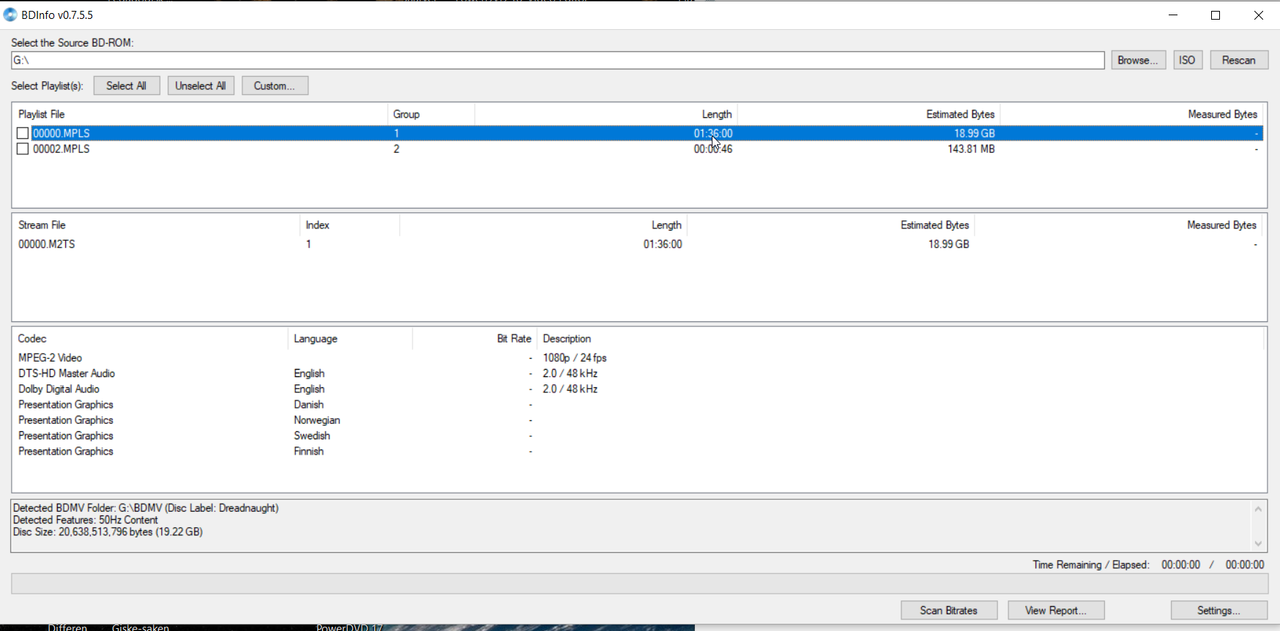Click the Detected Features: 50Hz Content line
The width and height of the screenshot is (1280, 631).
[x=85, y=520]
